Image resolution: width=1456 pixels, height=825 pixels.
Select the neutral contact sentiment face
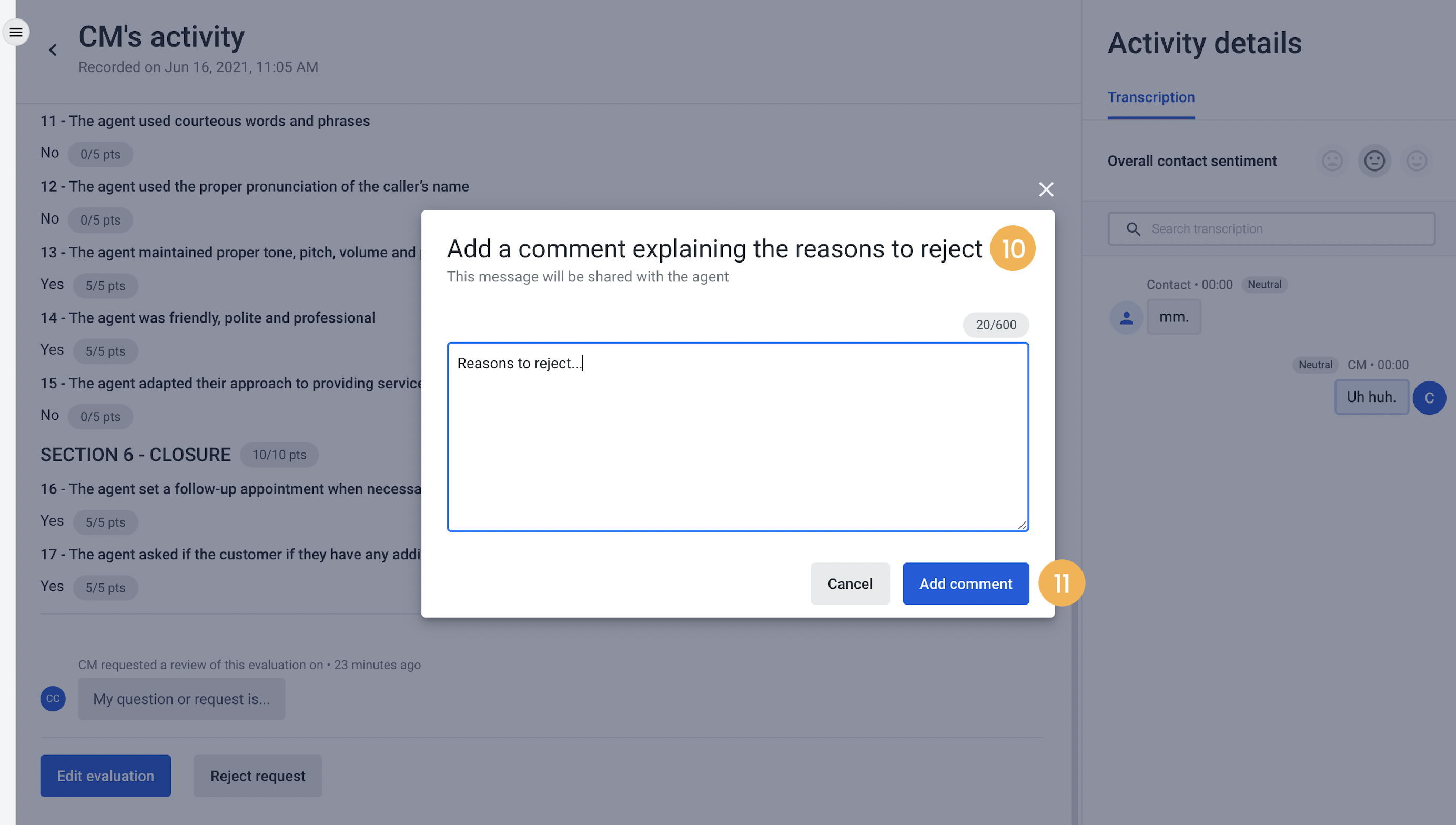(1374, 161)
